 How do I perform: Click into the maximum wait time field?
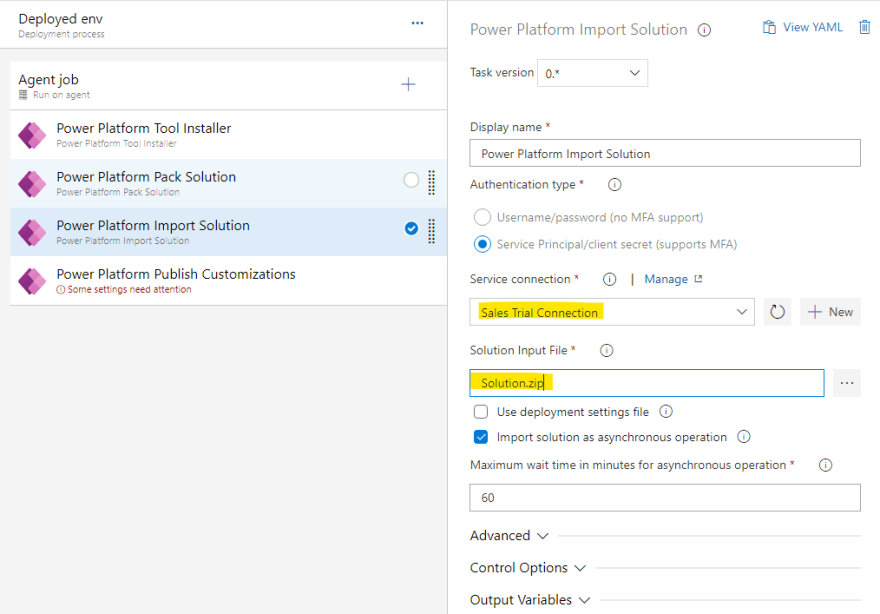665,498
